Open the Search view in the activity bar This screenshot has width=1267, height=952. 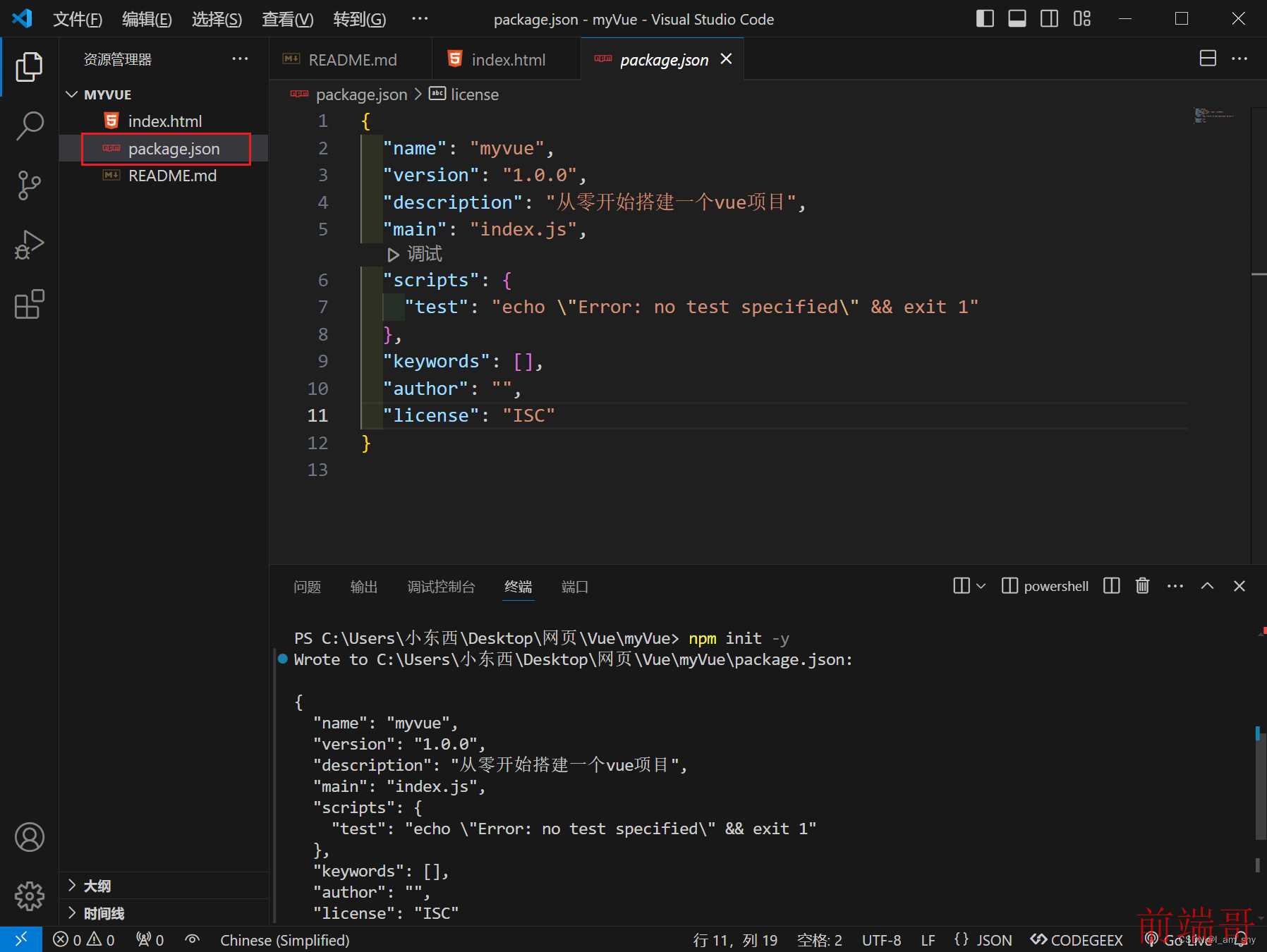coord(29,126)
